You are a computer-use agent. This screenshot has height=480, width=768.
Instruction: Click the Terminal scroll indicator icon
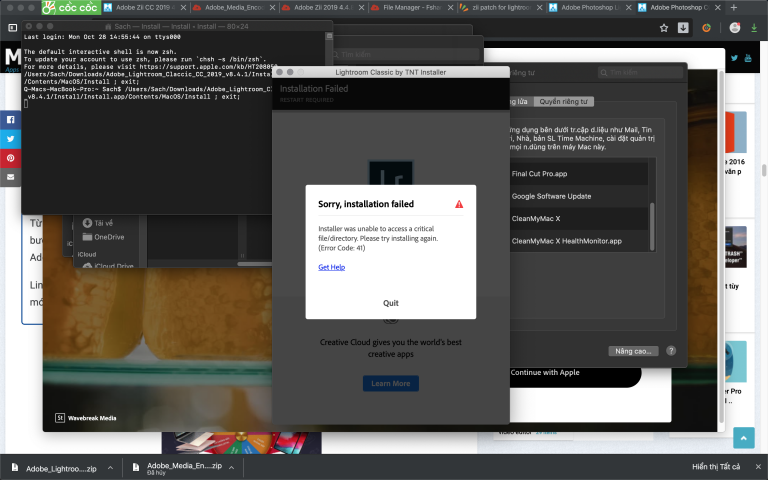coord(329,36)
